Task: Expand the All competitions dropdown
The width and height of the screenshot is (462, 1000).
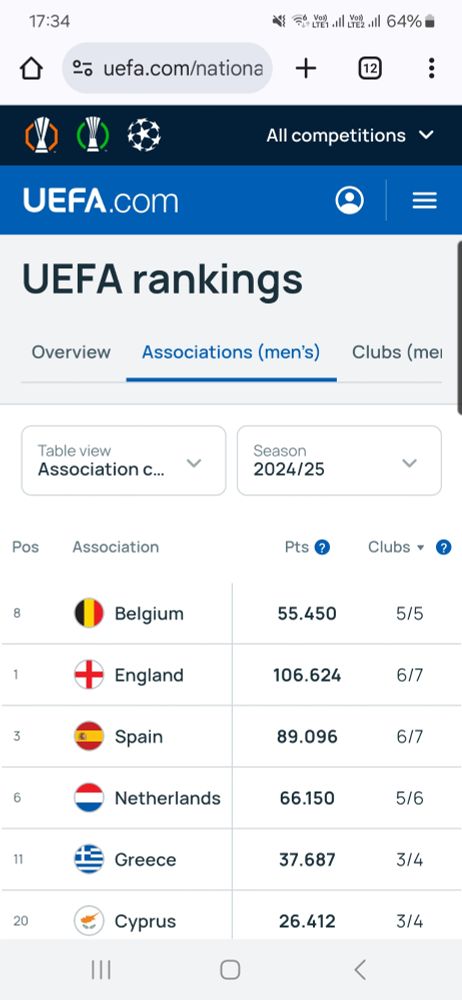Action: click(x=350, y=135)
